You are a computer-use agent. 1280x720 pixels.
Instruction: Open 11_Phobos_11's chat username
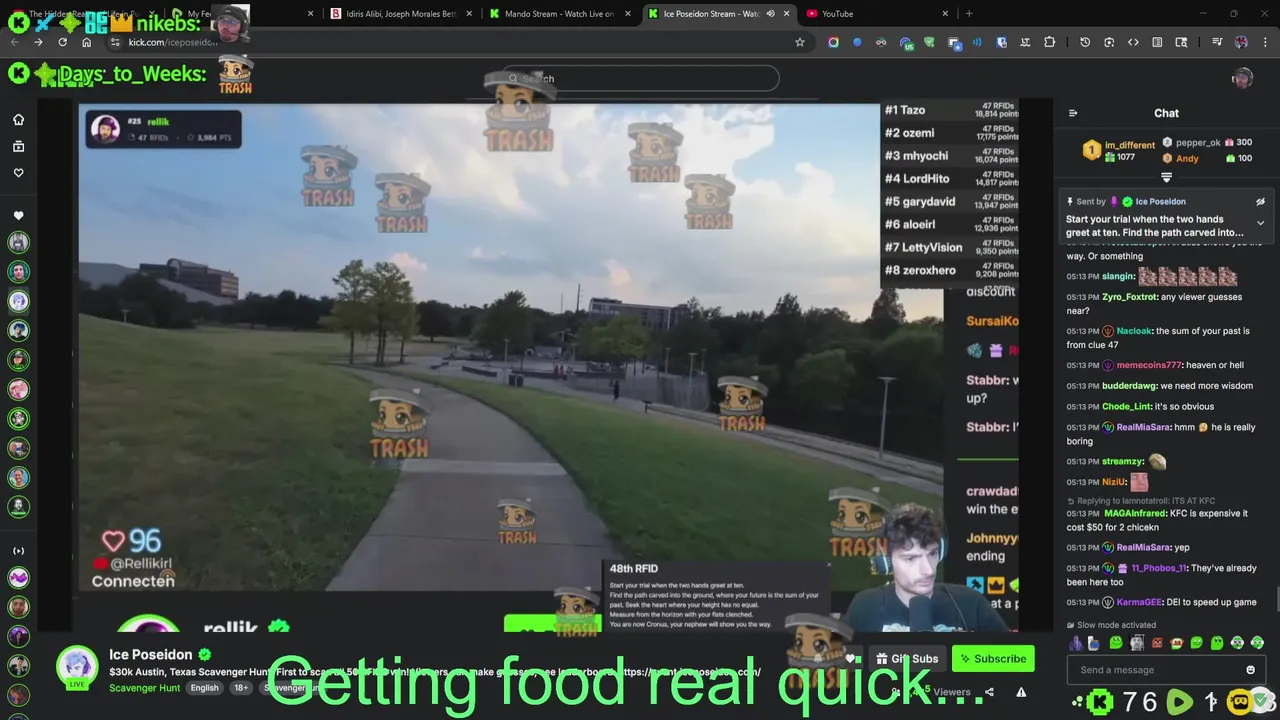coord(1158,568)
